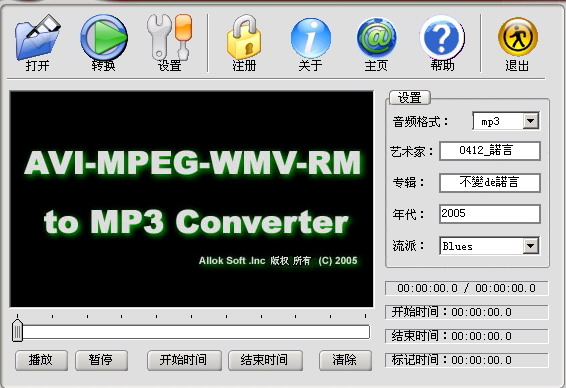Viewport: 566px width, 388px height.
Task: Open the 关于 info icon
Action: click(x=310, y=38)
